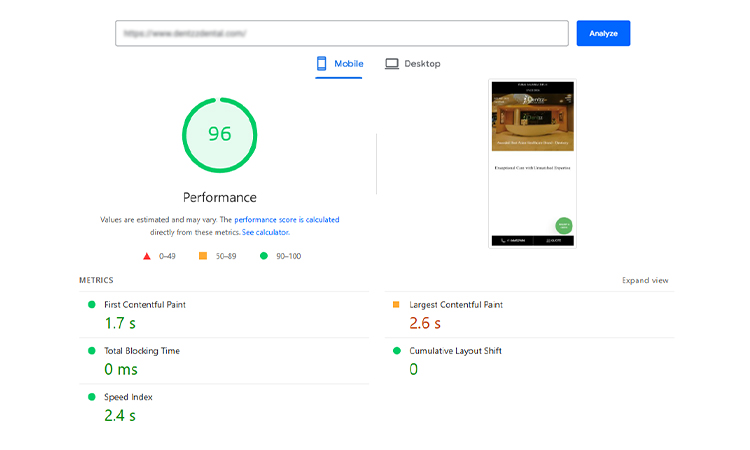Viewport: 750px width, 450px height.
Task: Click the Performance heading
Action: tap(220, 198)
